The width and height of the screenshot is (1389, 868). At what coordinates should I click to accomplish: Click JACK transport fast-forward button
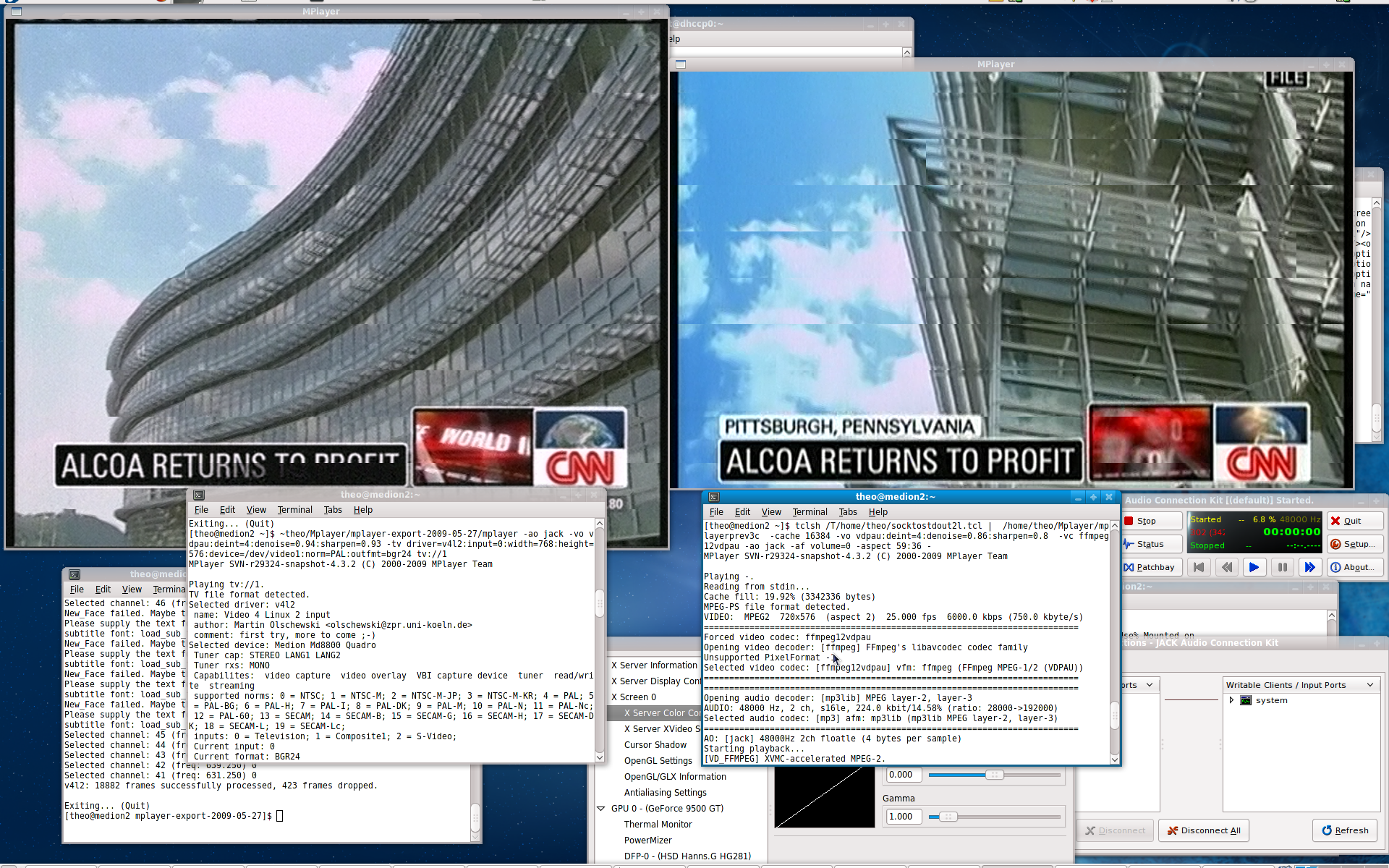point(1309,568)
